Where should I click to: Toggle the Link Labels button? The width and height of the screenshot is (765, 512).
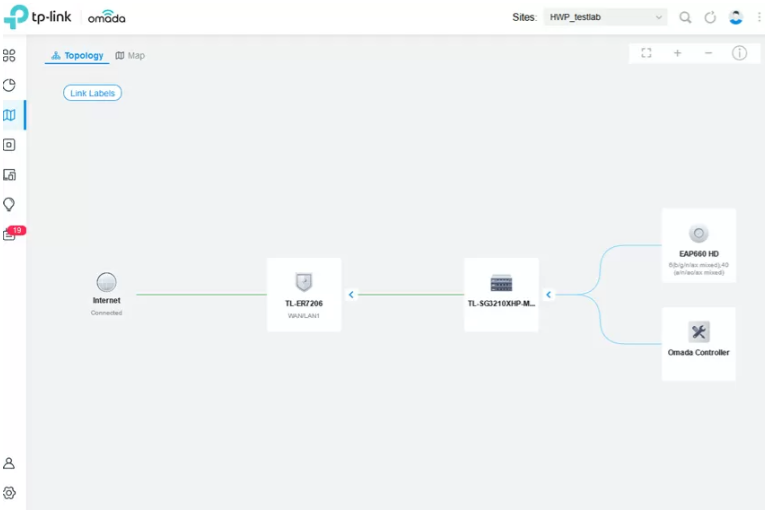pyautogui.click(x=92, y=93)
